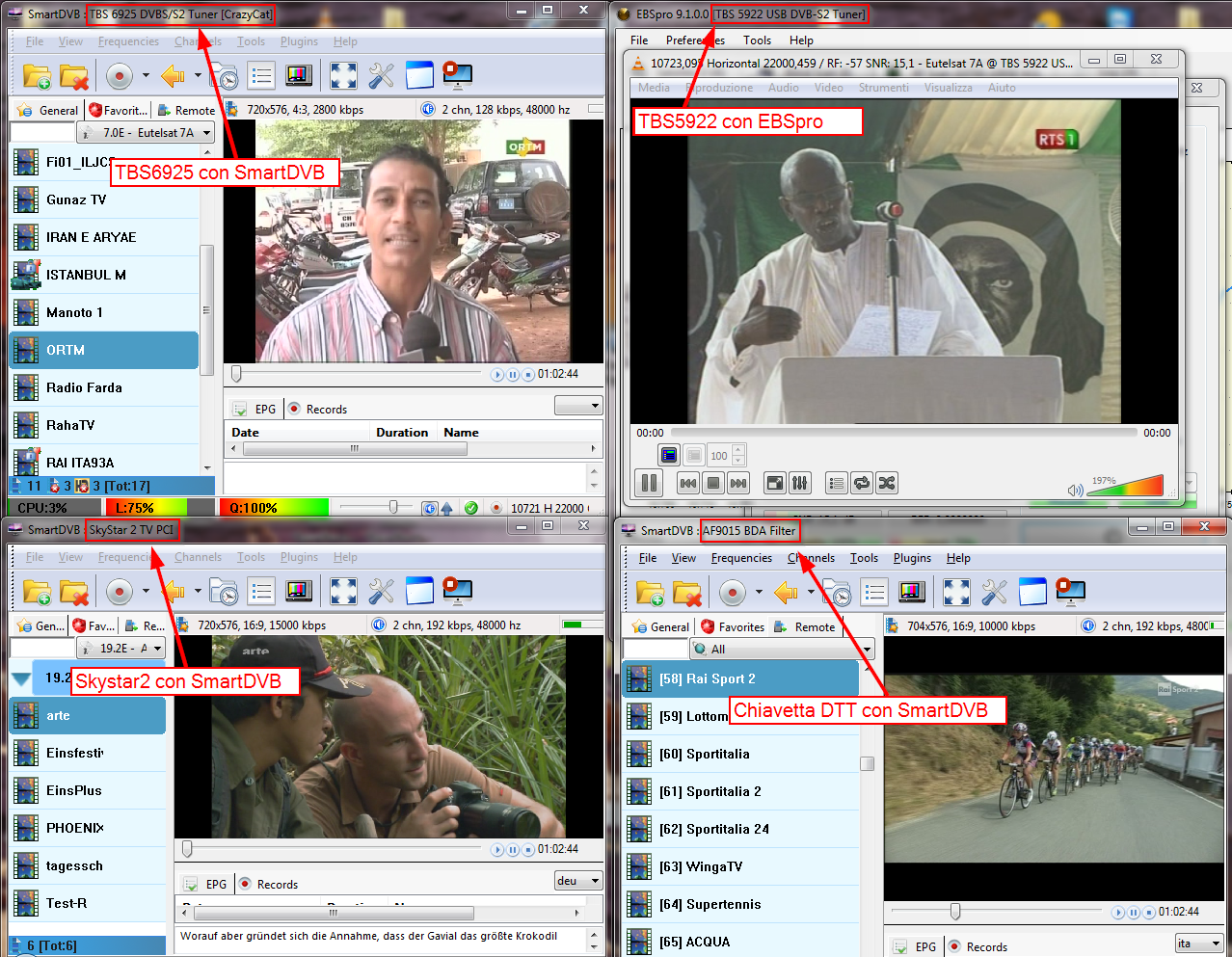This screenshot has width=1232, height=957.
Task: Open the Frequencies menu in TBS 6925 SmartDVB window
Action: pos(128,41)
